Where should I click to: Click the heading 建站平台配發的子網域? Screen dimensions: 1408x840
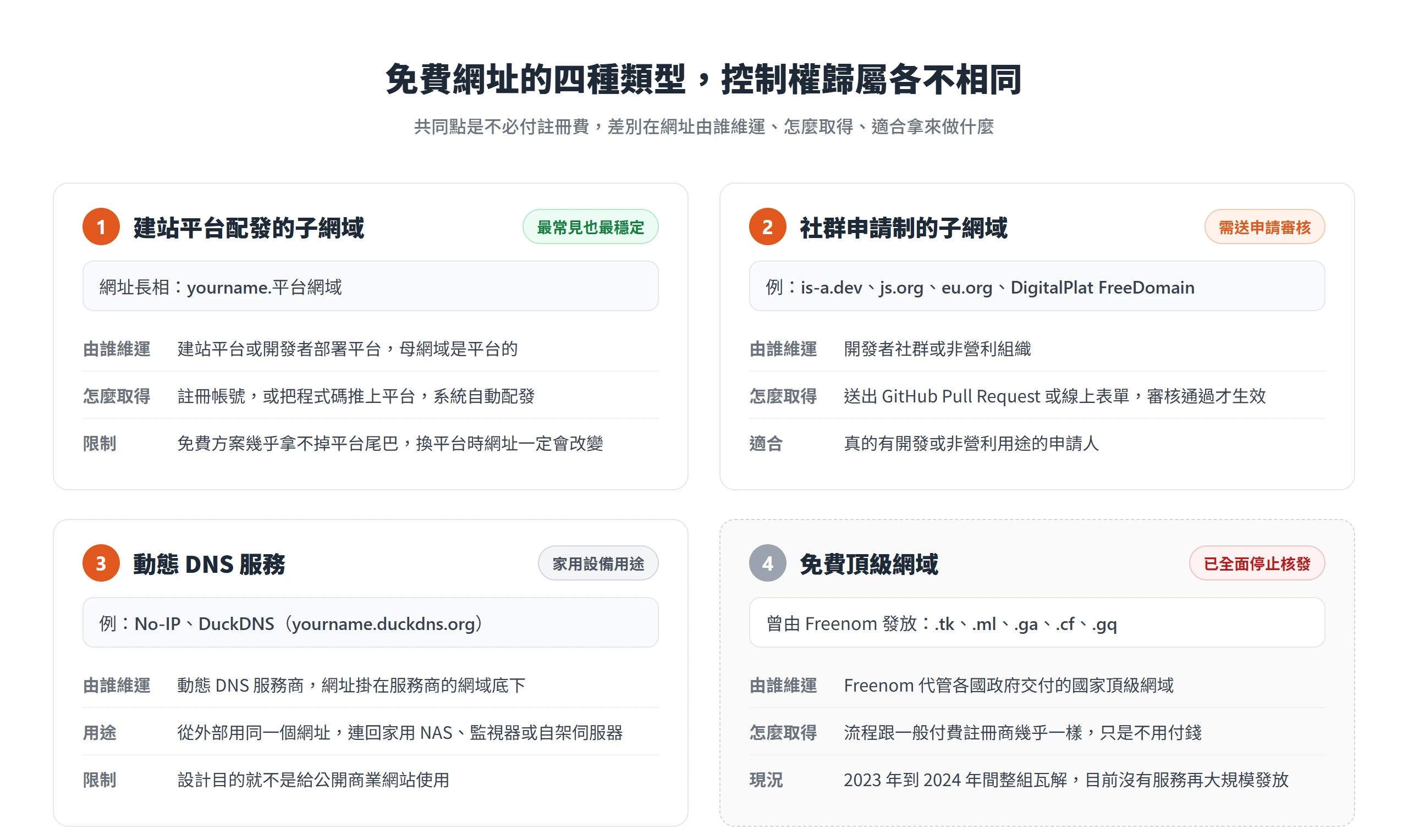249,228
